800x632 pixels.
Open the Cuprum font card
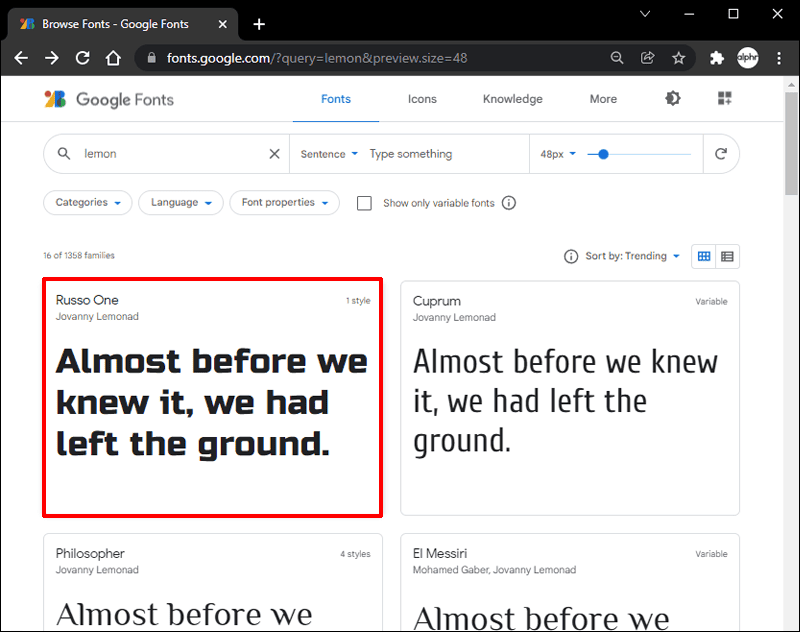point(570,397)
